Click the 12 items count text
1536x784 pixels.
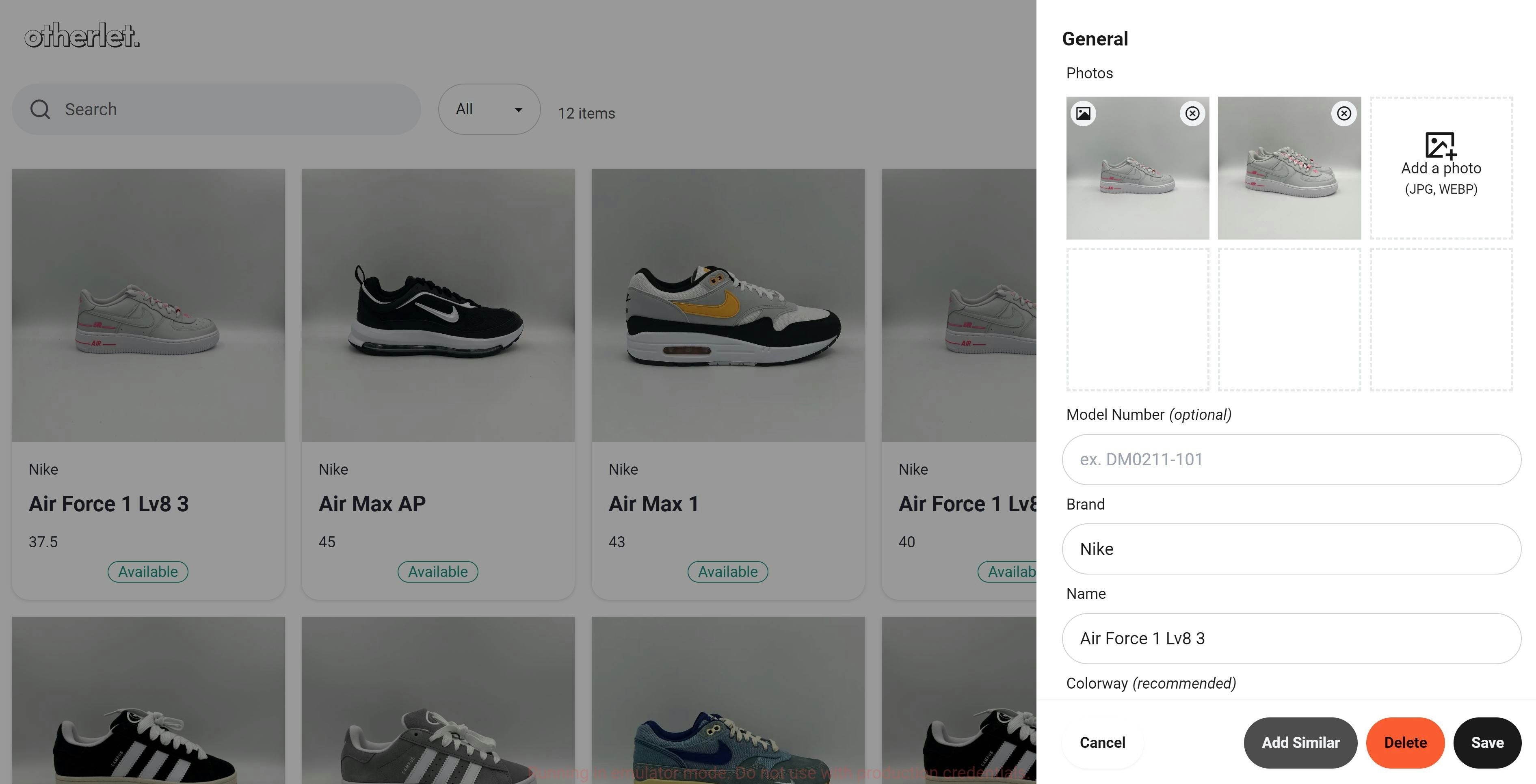586,113
